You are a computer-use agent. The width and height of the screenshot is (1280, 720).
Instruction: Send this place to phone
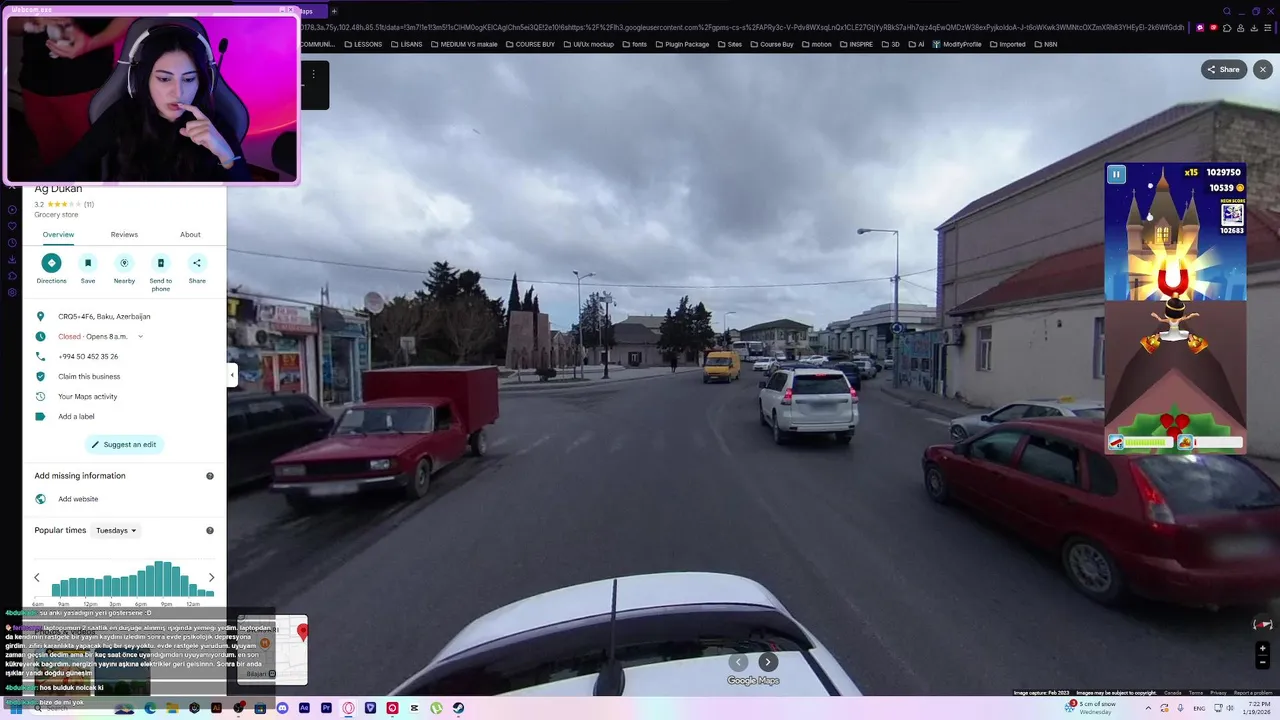[x=160, y=263]
